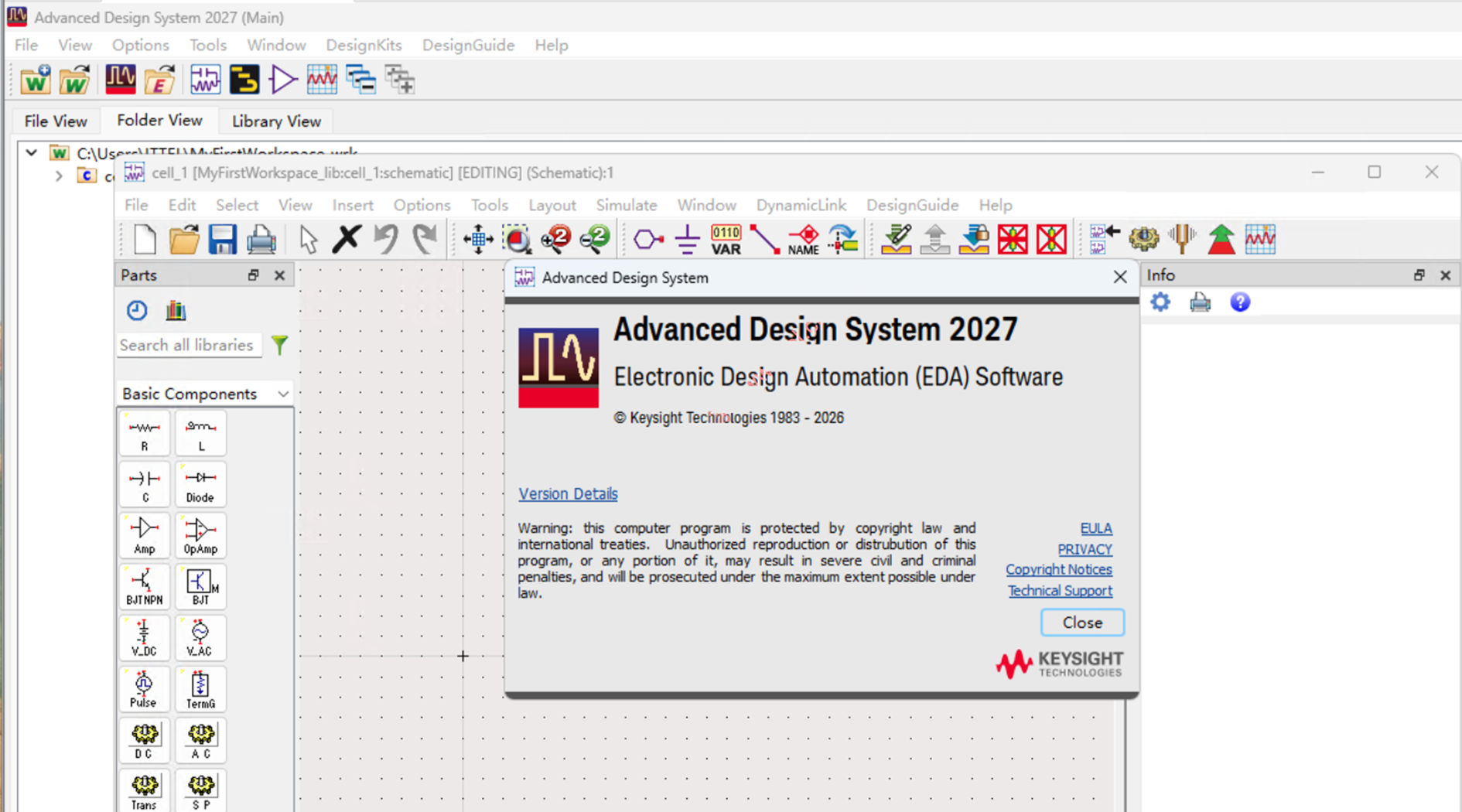Insert V_DC source from Parts palette
Image resolution: width=1462 pixels, height=812 pixels.
pyautogui.click(x=145, y=637)
